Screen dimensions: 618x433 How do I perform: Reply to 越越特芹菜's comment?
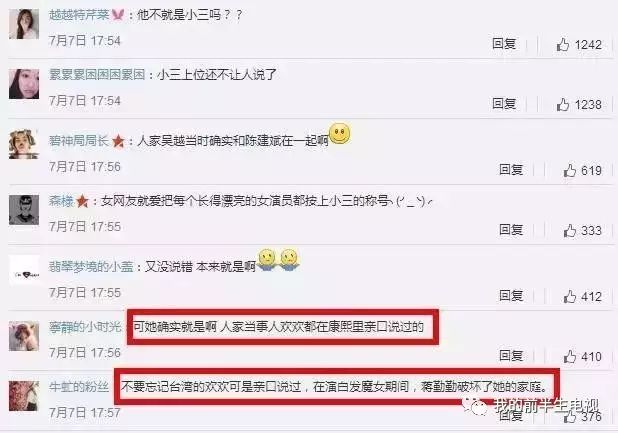[504, 43]
